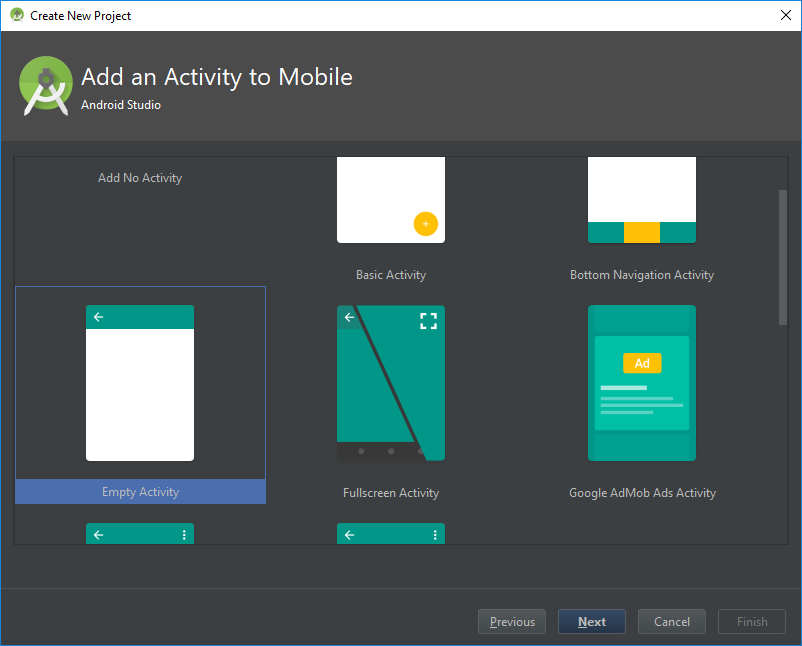
Task: Click the yellow floating action button icon
Action: (425, 224)
